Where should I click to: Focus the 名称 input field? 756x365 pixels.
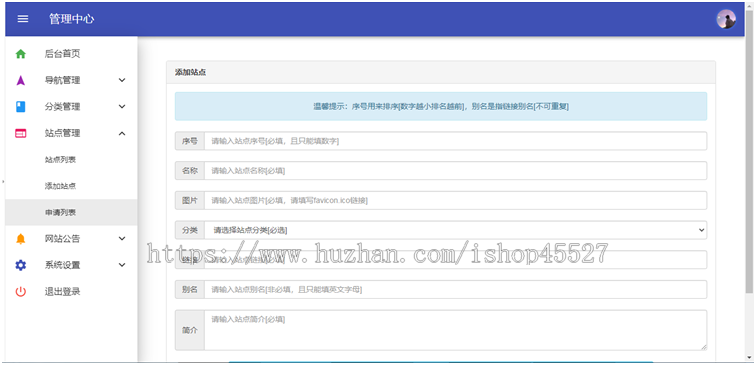click(x=455, y=171)
